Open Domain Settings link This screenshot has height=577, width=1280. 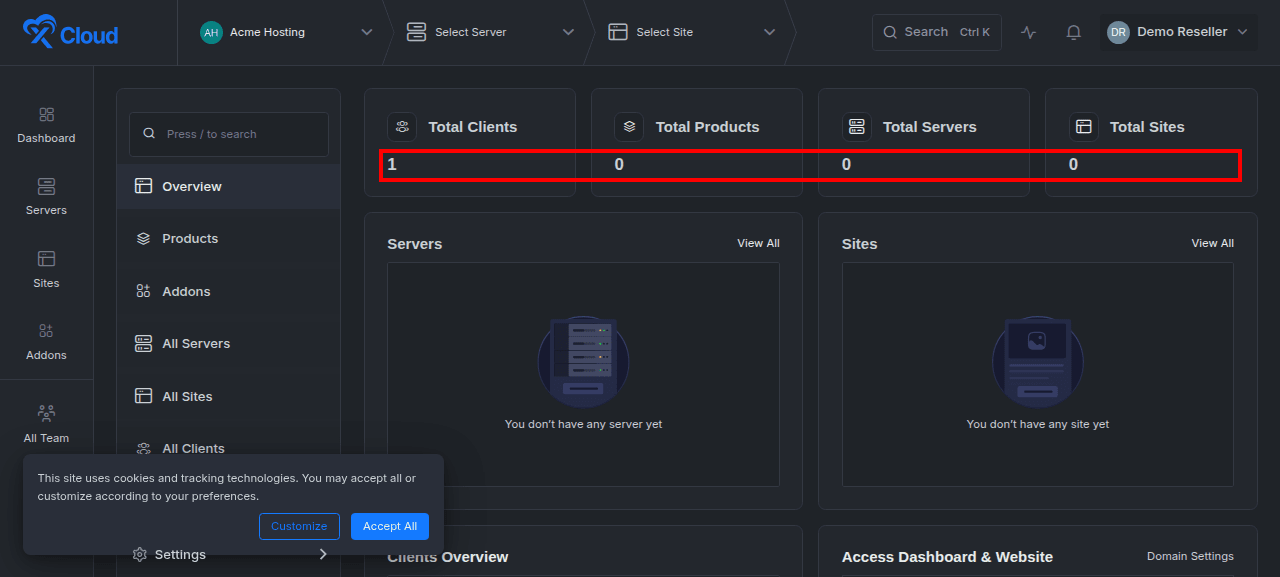(1190, 556)
